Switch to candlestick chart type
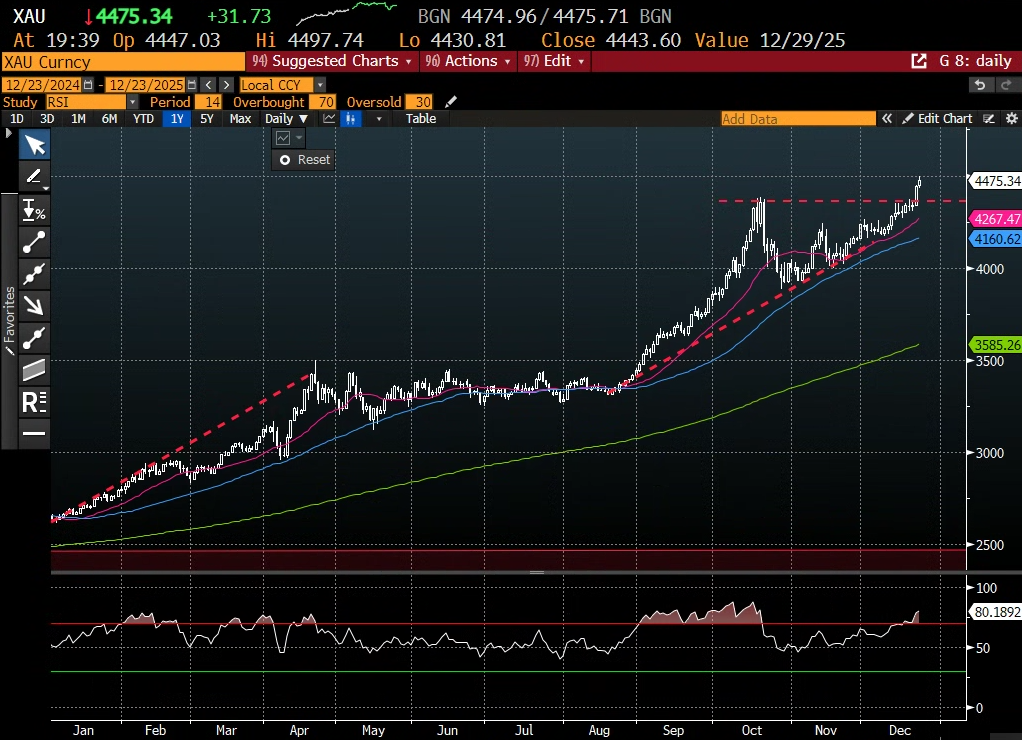 pos(351,119)
